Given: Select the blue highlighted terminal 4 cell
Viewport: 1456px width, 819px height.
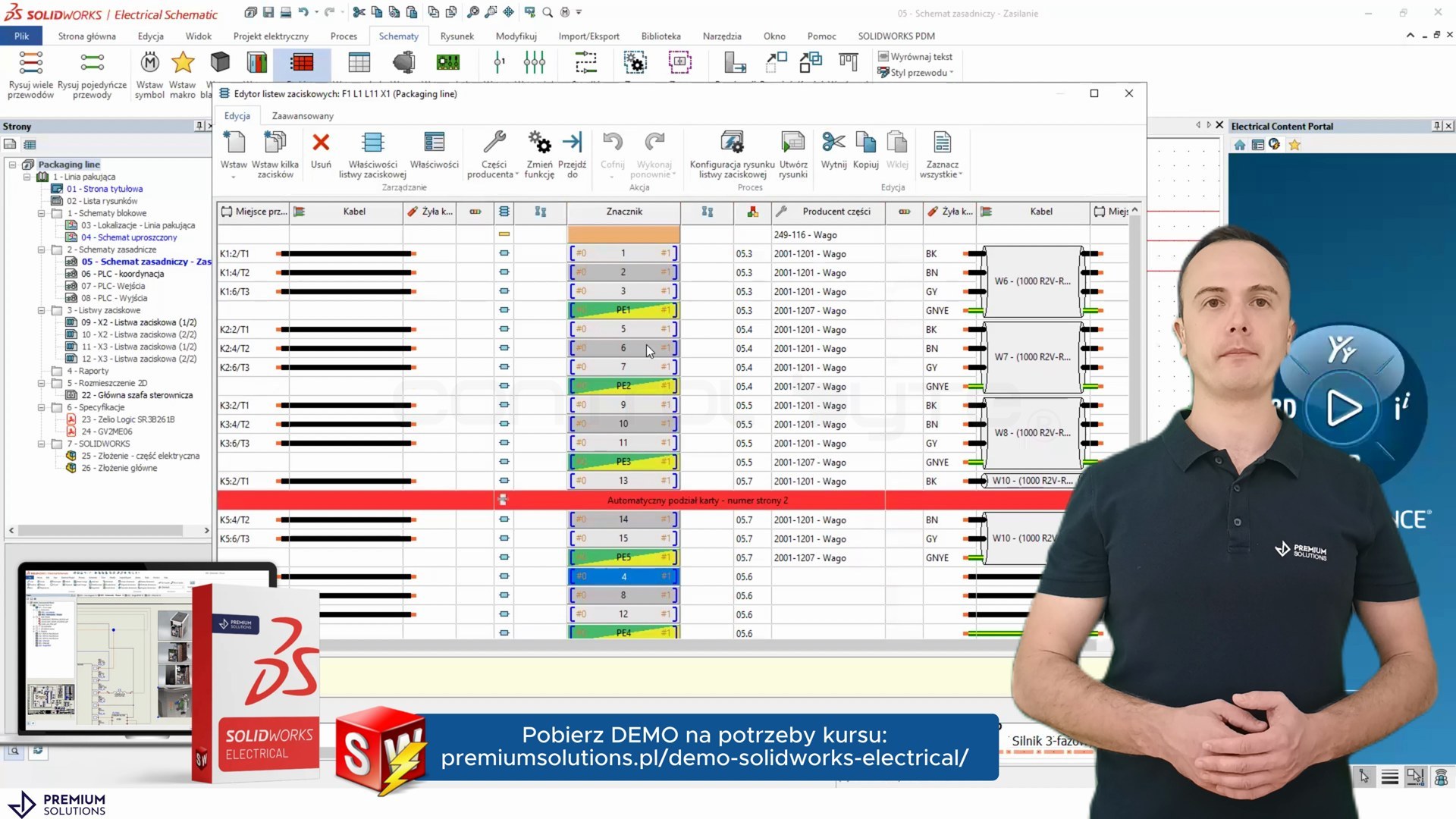Looking at the screenshot, I should [623, 576].
